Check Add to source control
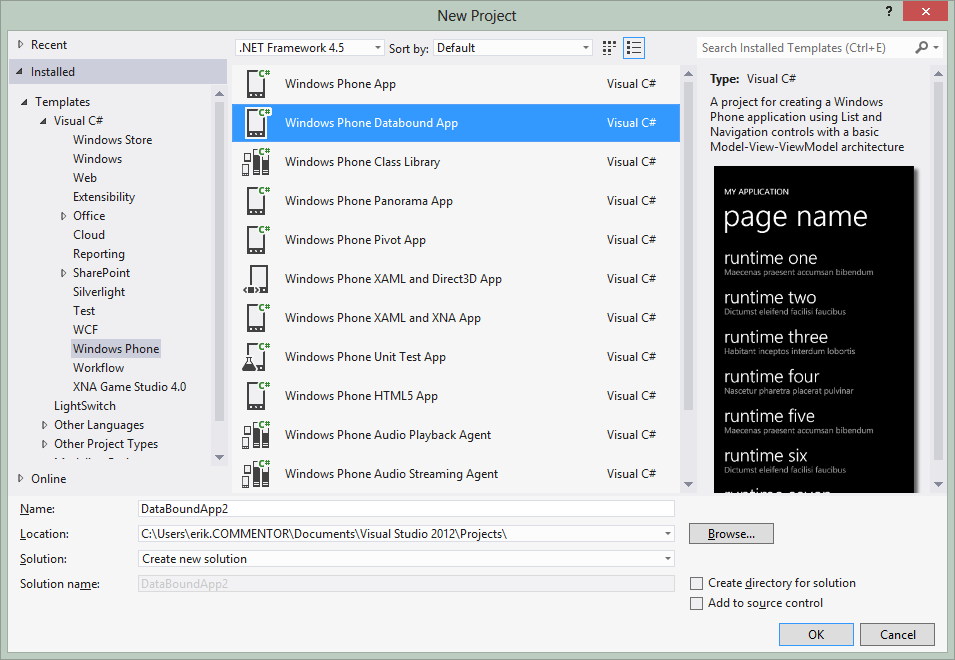955x660 pixels. pos(697,603)
